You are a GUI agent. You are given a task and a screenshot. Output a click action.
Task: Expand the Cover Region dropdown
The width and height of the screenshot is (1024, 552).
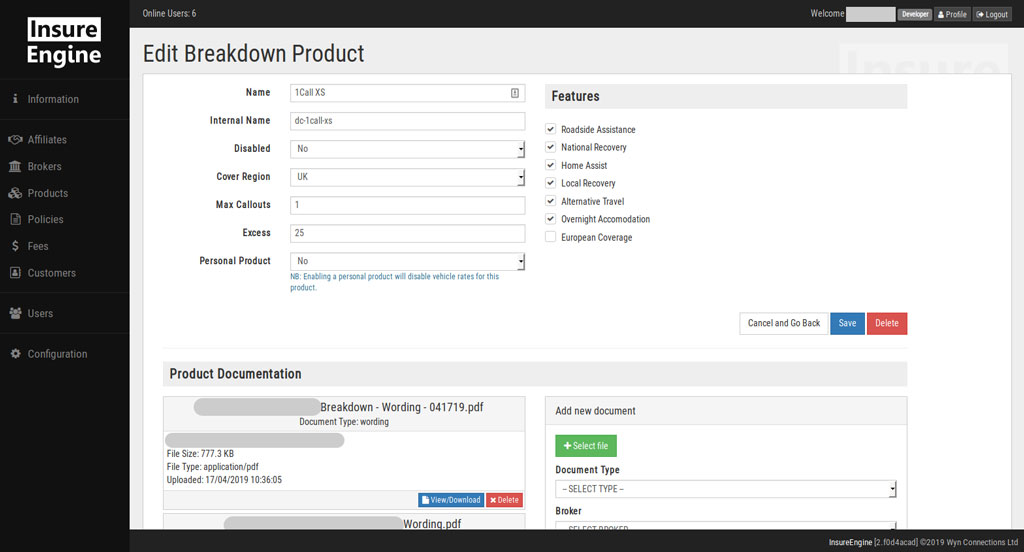pyautogui.click(x=407, y=177)
